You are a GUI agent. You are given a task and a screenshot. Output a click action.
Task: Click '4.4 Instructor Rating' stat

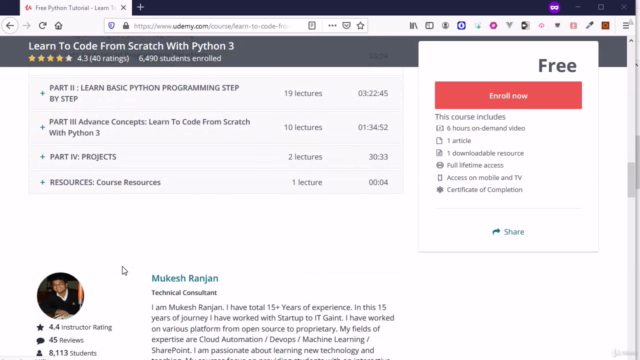pyautogui.click(x=80, y=327)
